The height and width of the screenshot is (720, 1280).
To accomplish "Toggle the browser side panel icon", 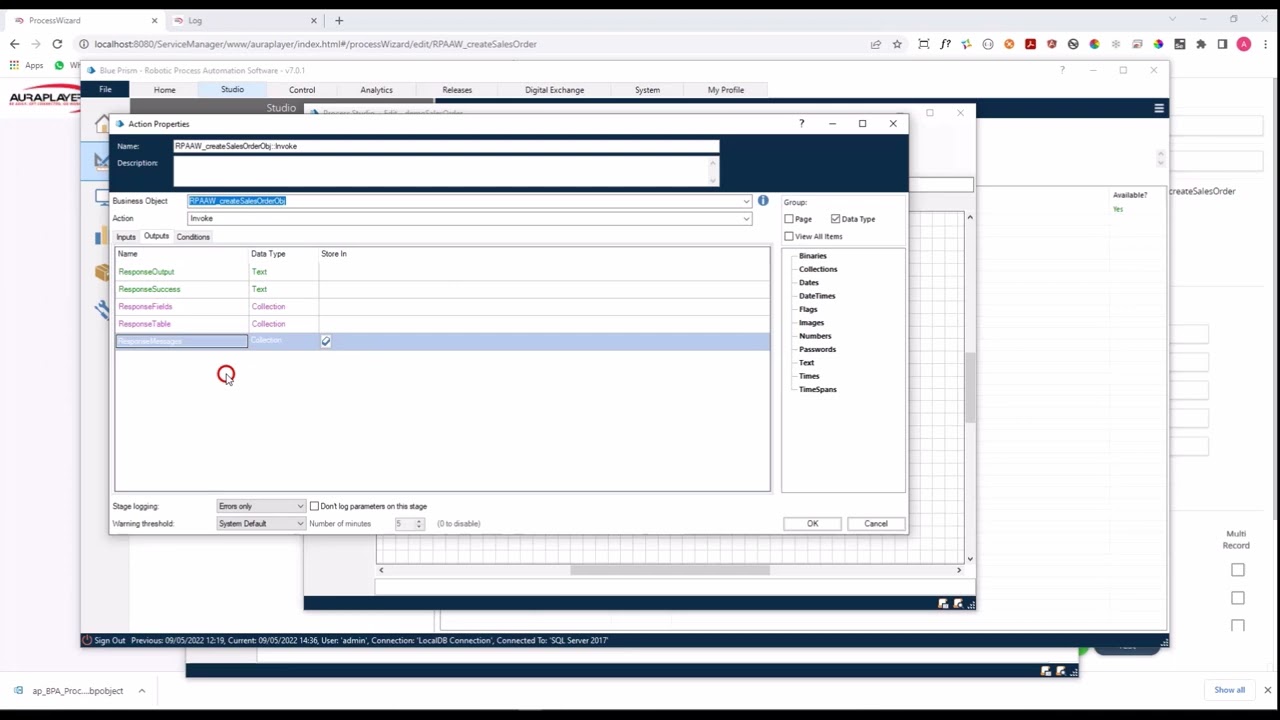I will [x=1222, y=44].
